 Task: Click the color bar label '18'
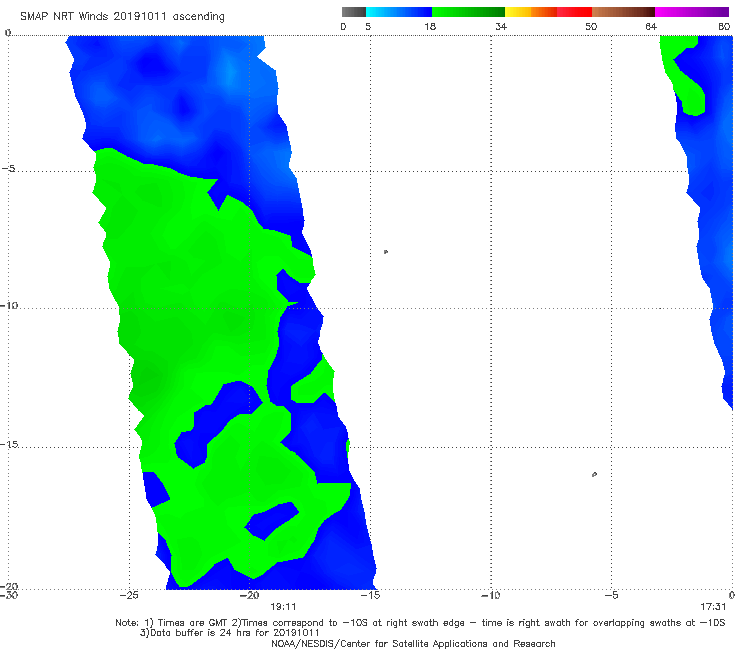[x=430, y=27]
